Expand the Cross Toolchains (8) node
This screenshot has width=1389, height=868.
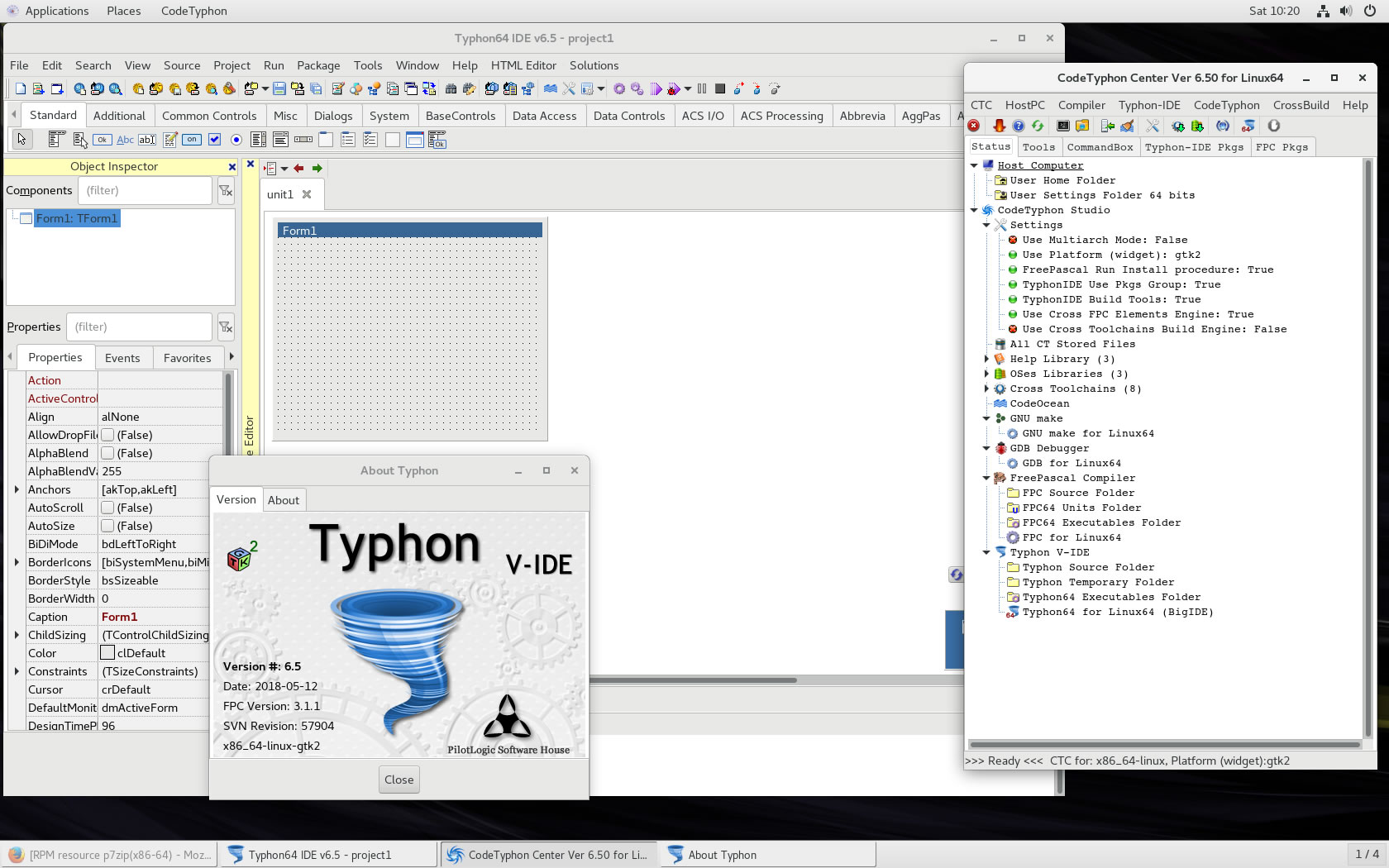(x=986, y=389)
